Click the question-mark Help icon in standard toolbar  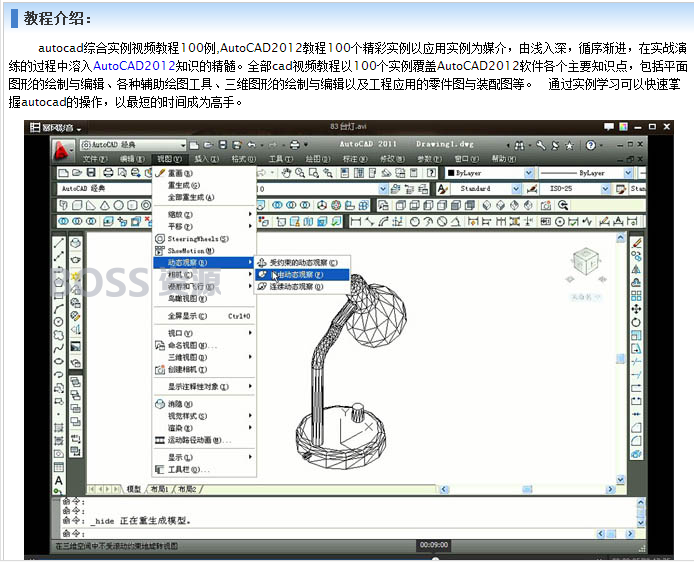tap(432, 173)
